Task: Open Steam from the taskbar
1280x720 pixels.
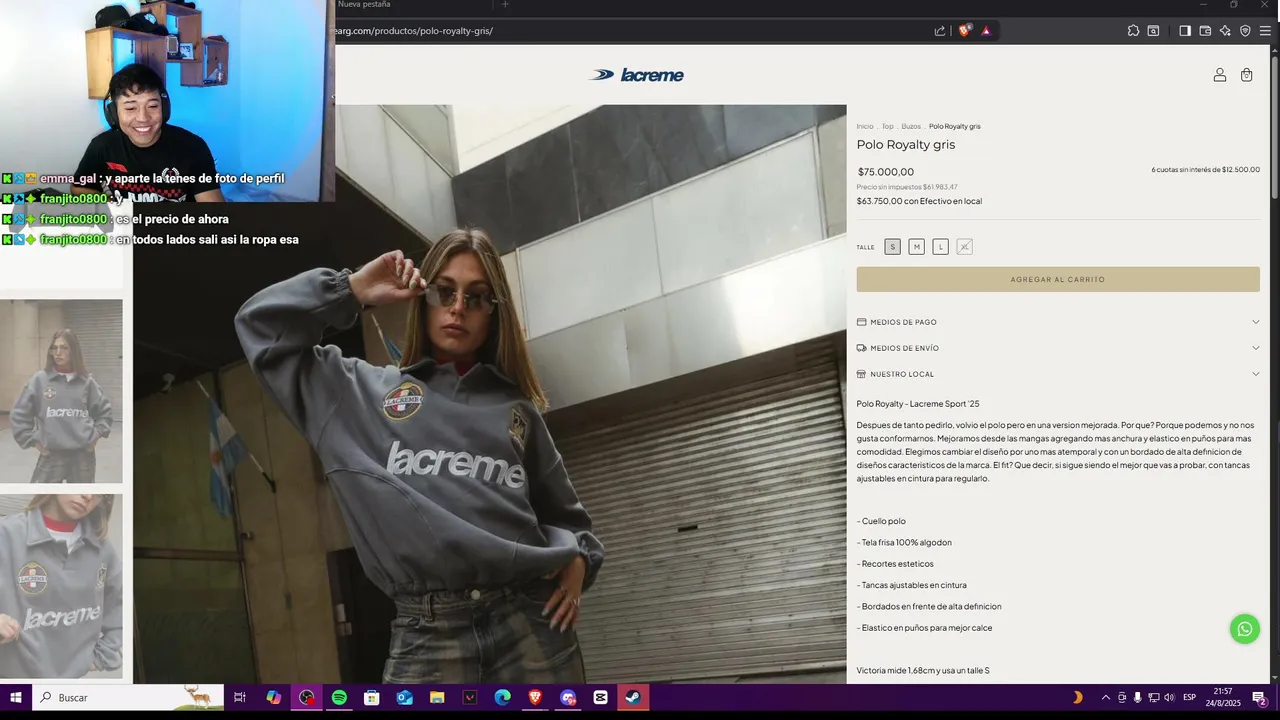Action: pos(633,697)
